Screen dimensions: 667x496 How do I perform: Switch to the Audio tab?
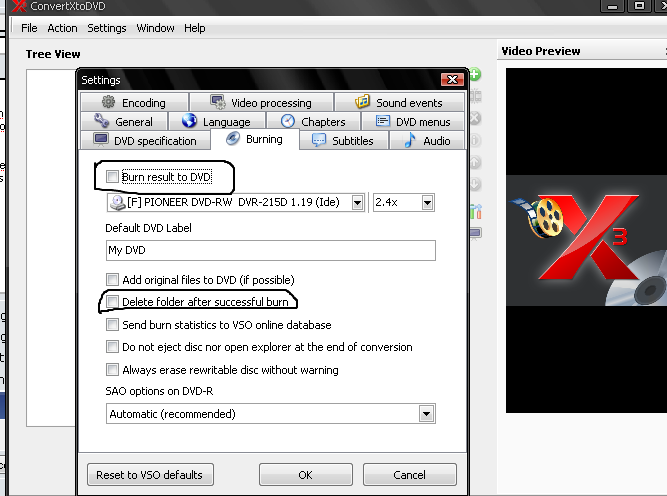[x=427, y=140]
